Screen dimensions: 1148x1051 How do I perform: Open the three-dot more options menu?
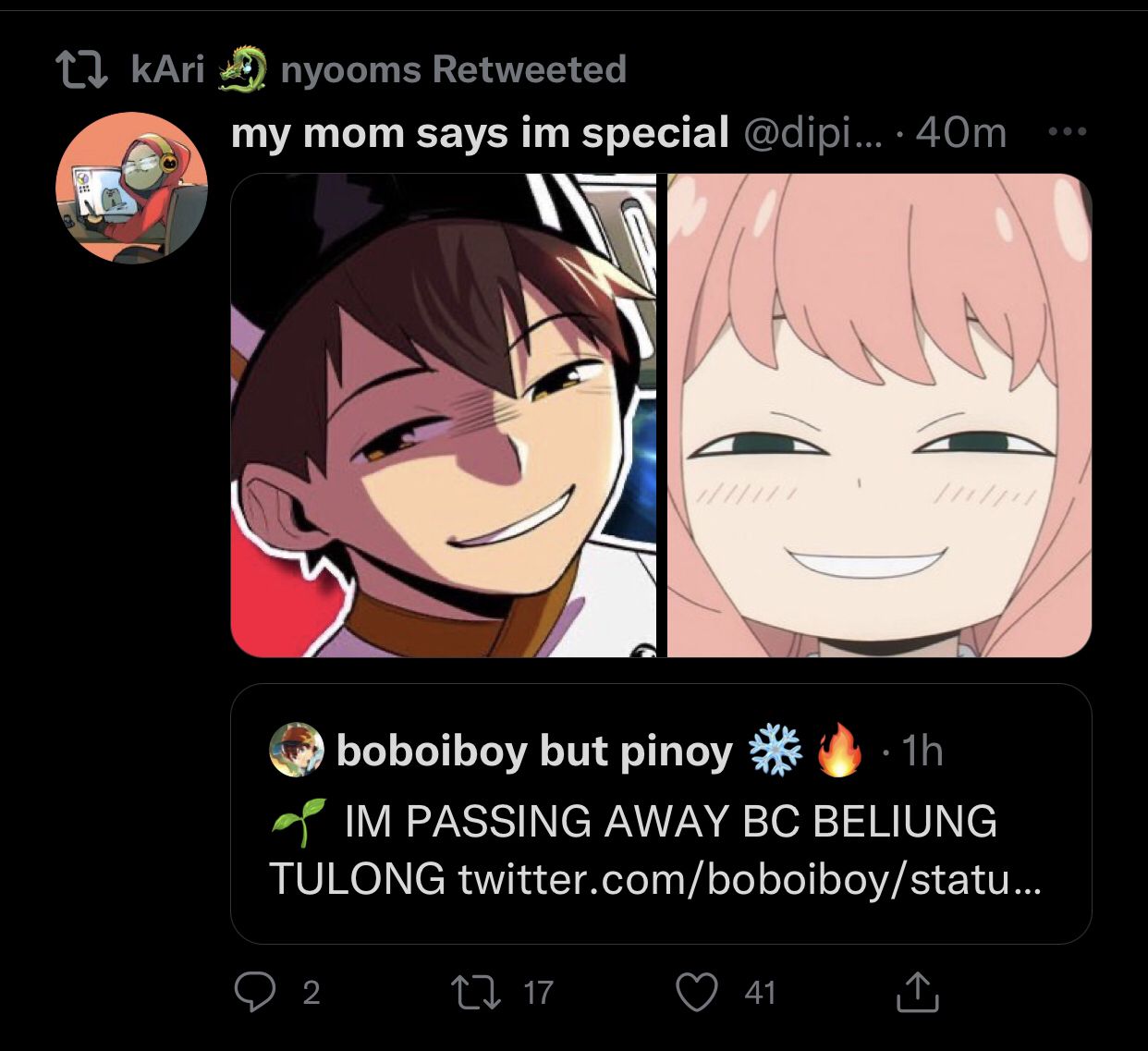click(1068, 132)
